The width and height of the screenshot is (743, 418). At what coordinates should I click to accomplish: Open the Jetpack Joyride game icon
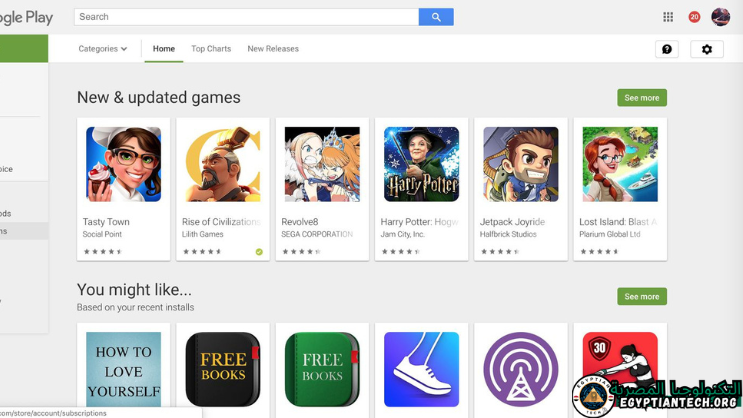(x=521, y=164)
